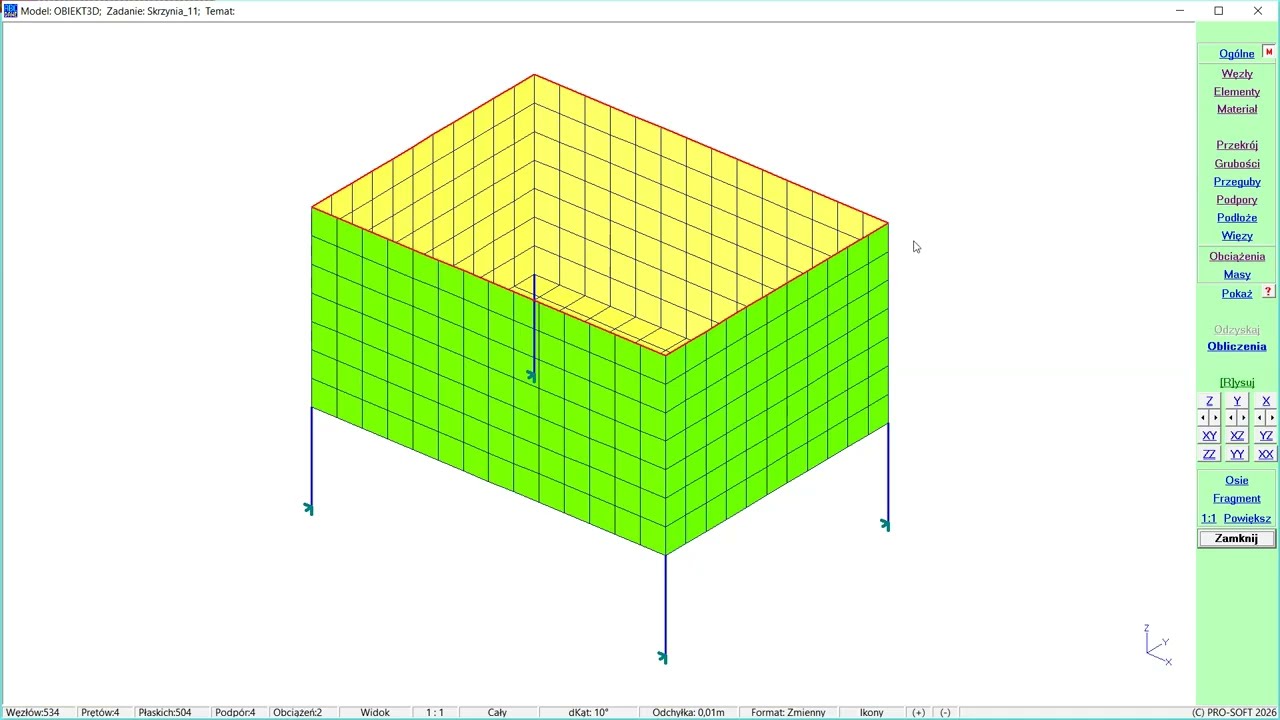Open the Podłoże panel
This screenshot has height=720, width=1280.
click(1237, 218)
